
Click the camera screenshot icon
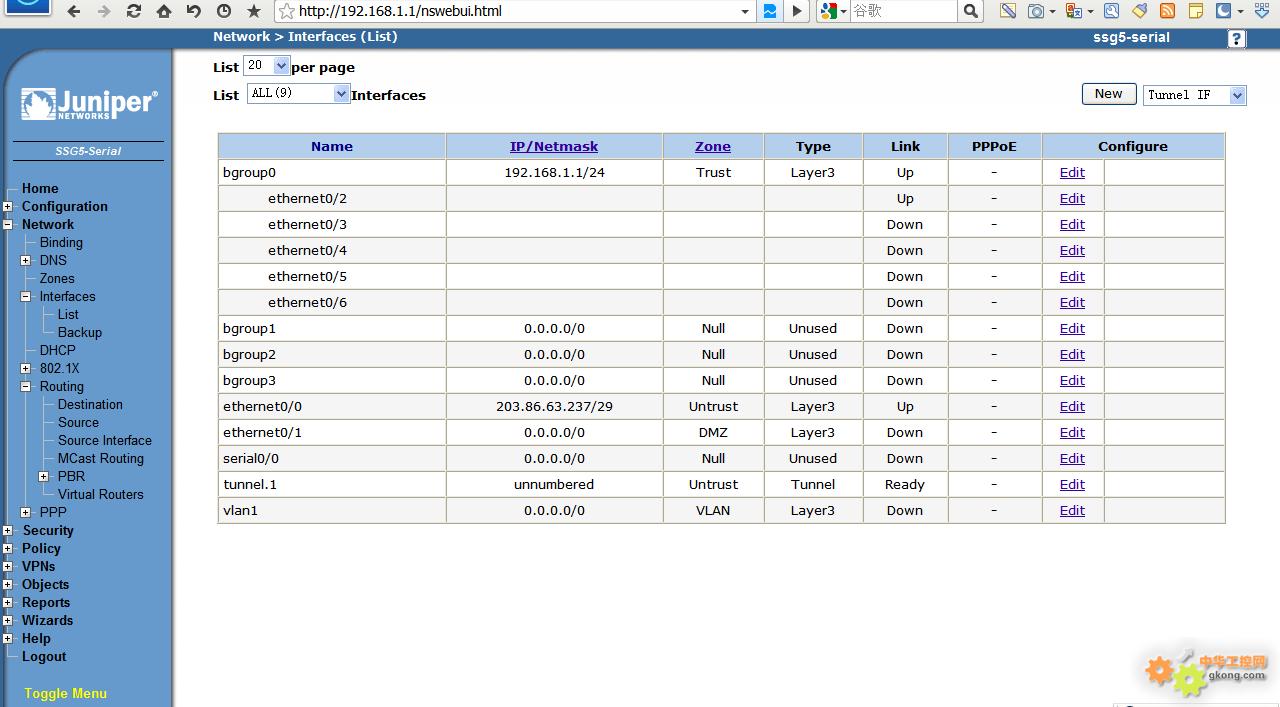pos(1036,11)
